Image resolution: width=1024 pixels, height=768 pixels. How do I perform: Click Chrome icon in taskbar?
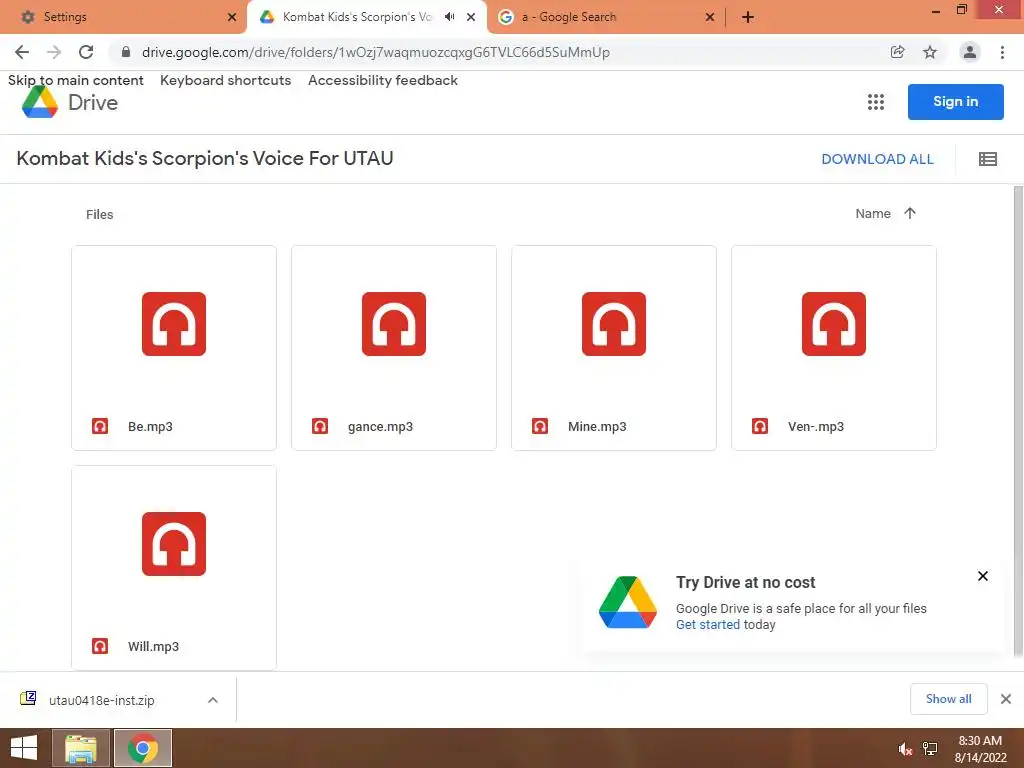[143, 748]
